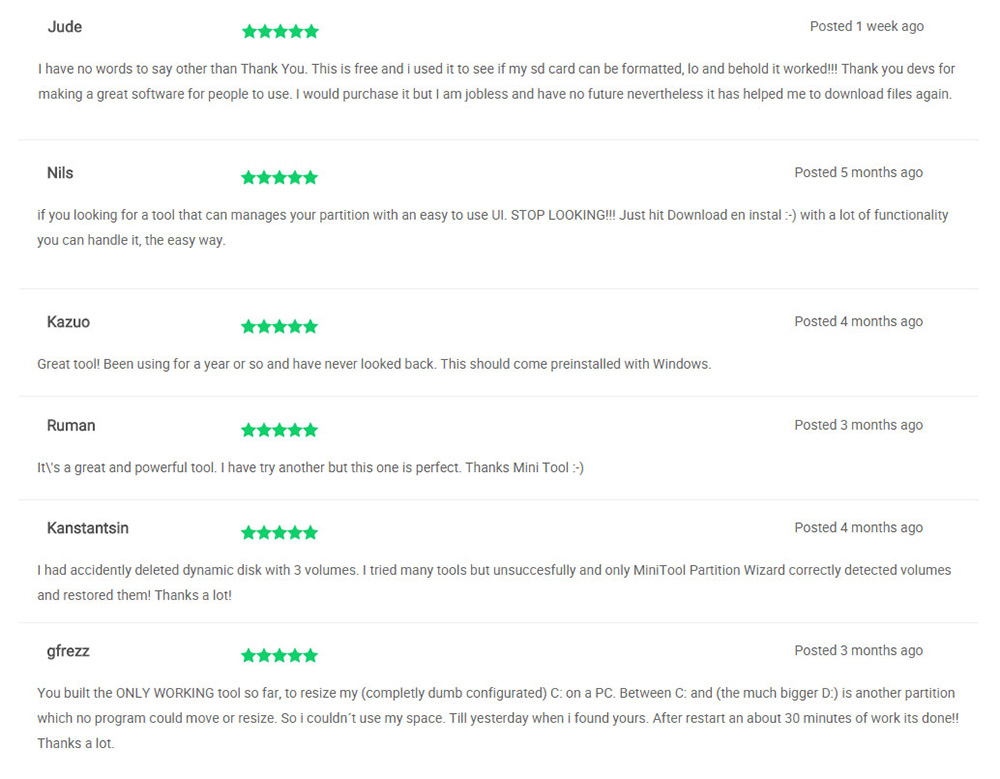This screenshot has width=1000, height=779.
Task: Click Ruman's green star rating
Action: [280, 430]
